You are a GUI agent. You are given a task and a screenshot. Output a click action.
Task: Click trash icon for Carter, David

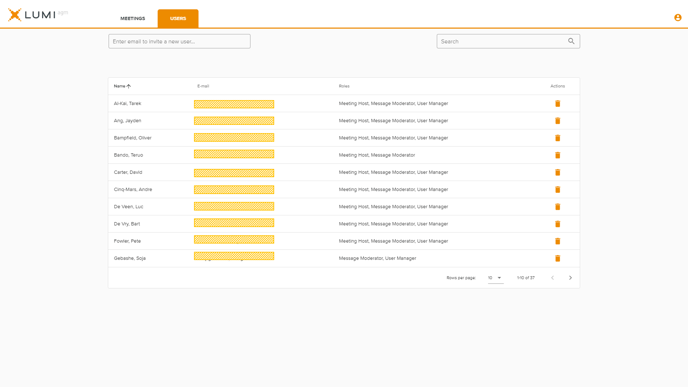(x=557, y=172)
